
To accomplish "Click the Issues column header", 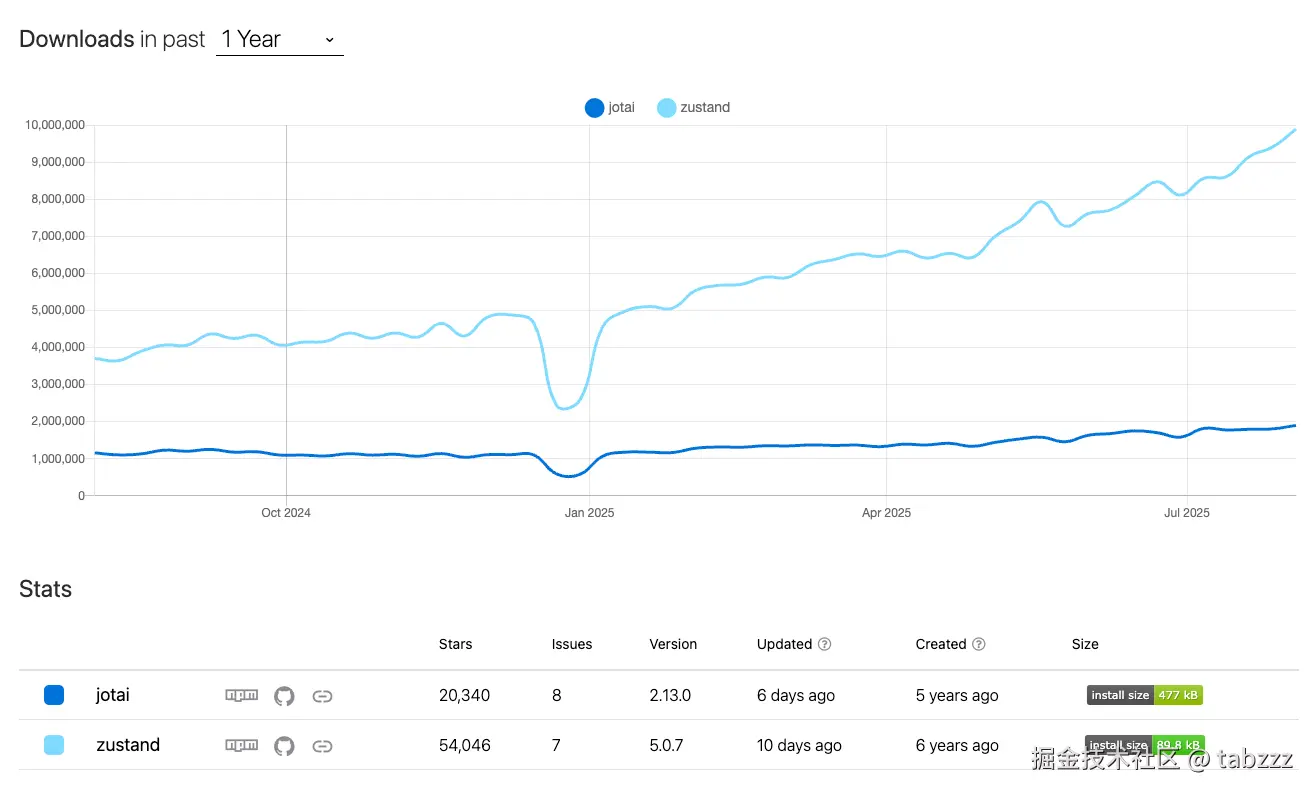I will 572,644.
